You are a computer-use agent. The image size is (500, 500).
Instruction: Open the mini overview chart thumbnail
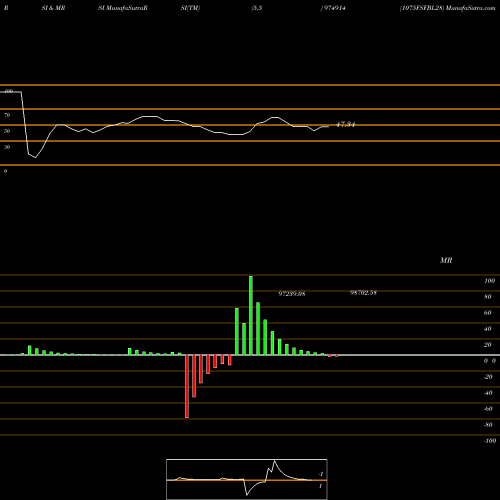[x=247, y=479]
